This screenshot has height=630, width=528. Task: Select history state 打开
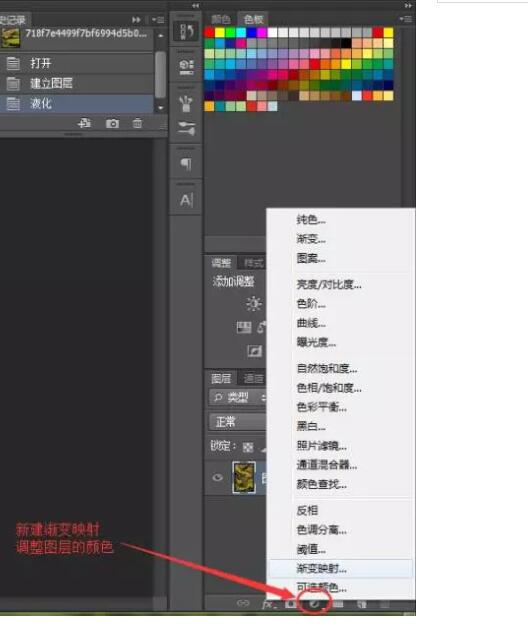click(x=77, y=63)
